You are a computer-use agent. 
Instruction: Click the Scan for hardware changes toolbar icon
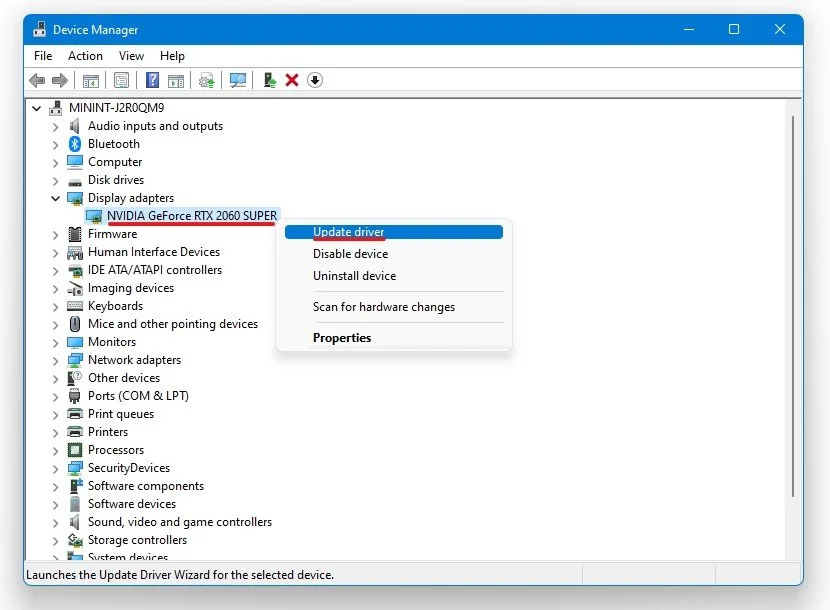point(237,80)
